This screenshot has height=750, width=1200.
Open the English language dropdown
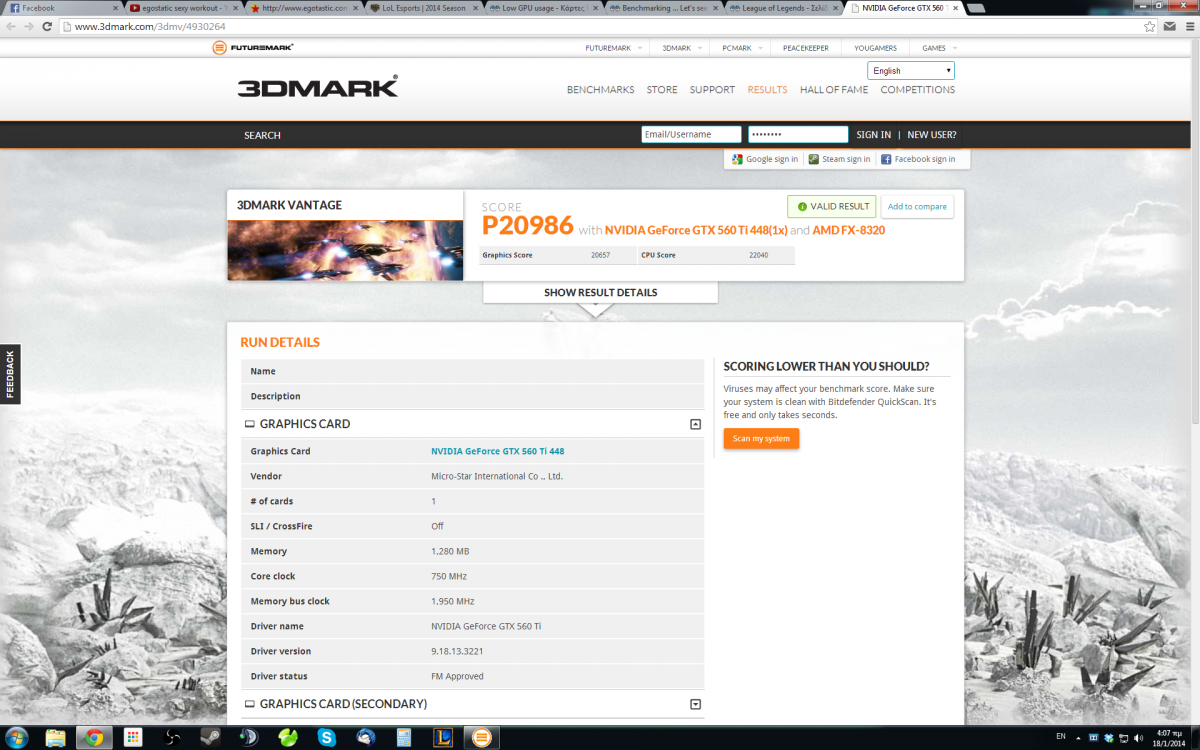tap(911, 71)
